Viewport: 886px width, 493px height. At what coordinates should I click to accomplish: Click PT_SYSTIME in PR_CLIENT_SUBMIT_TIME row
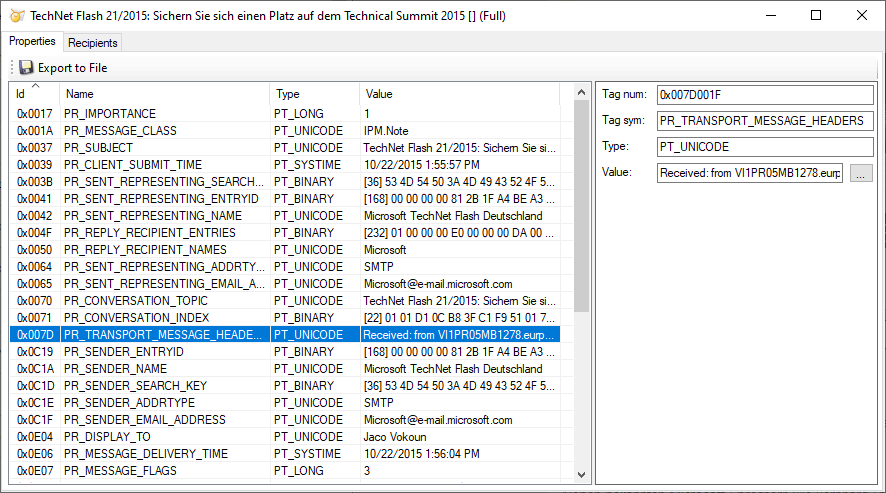[x=307, y=165]
